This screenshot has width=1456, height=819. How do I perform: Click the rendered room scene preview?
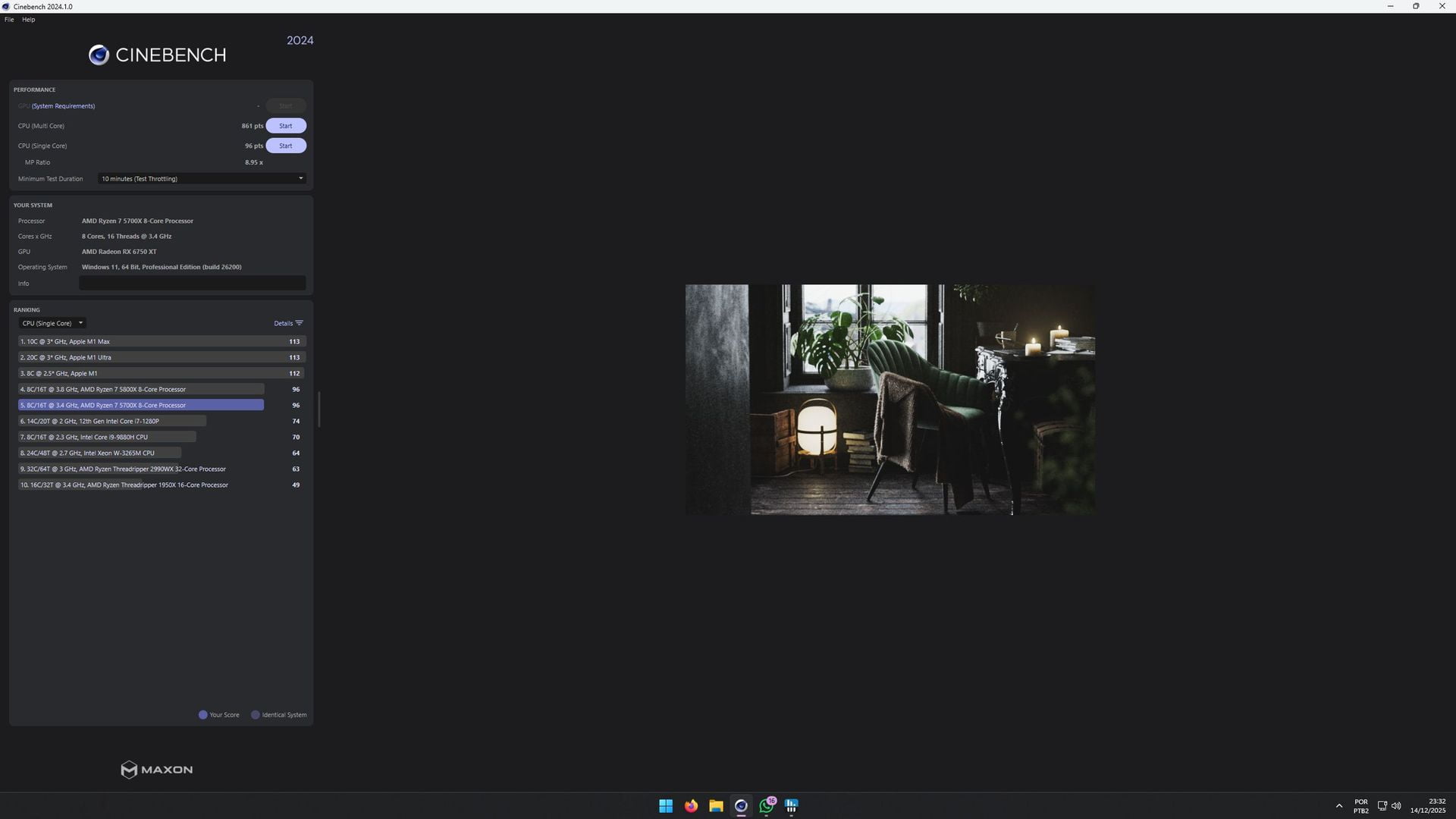point(890,400)
